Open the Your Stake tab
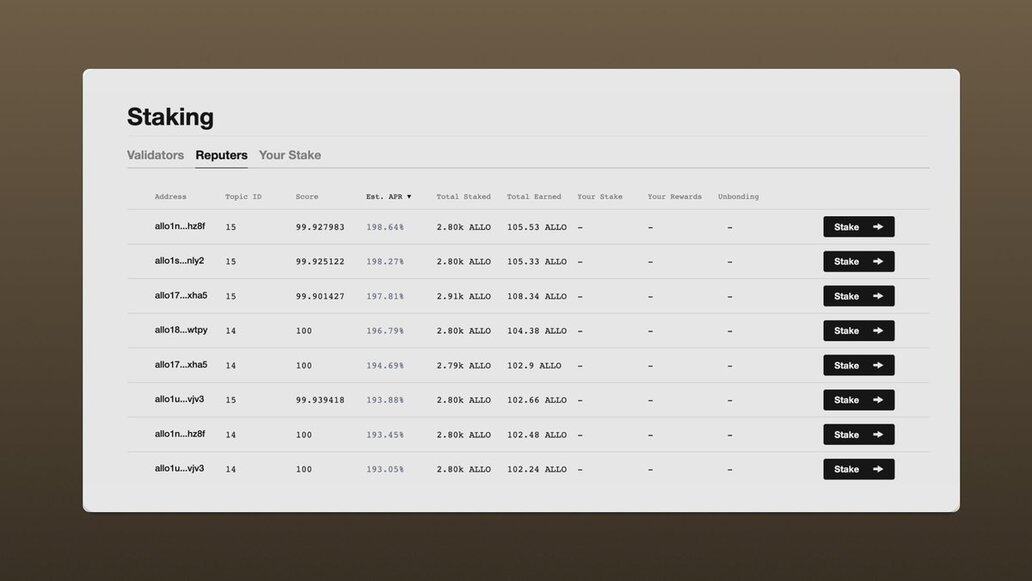 (x=290, y=155)
